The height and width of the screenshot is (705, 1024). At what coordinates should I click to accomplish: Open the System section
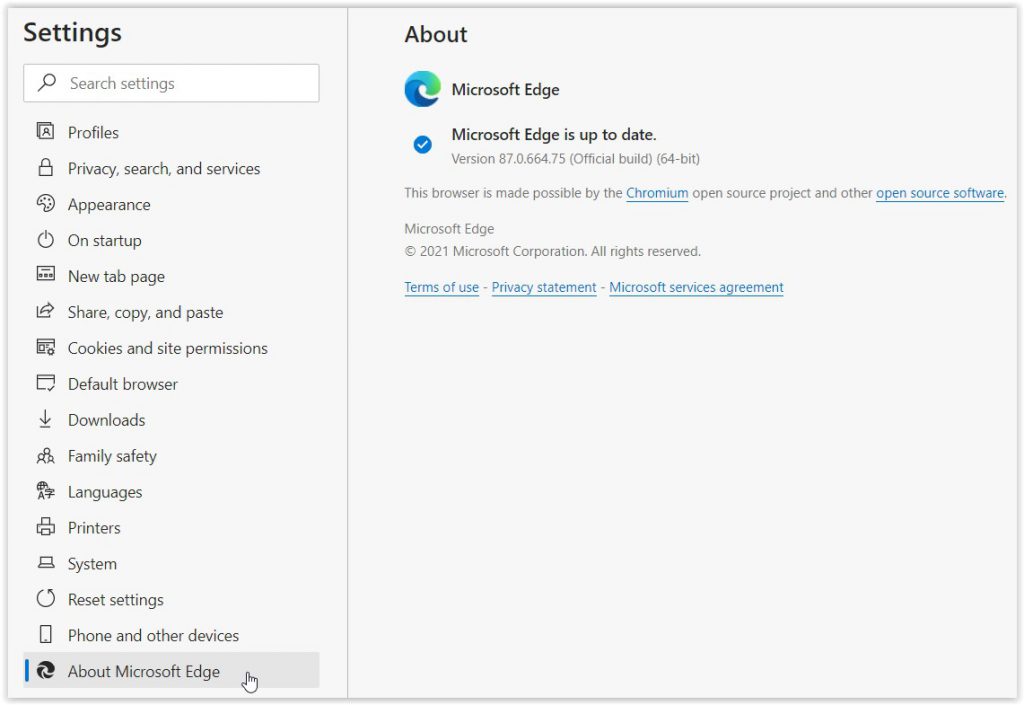(x=171, y=563)
